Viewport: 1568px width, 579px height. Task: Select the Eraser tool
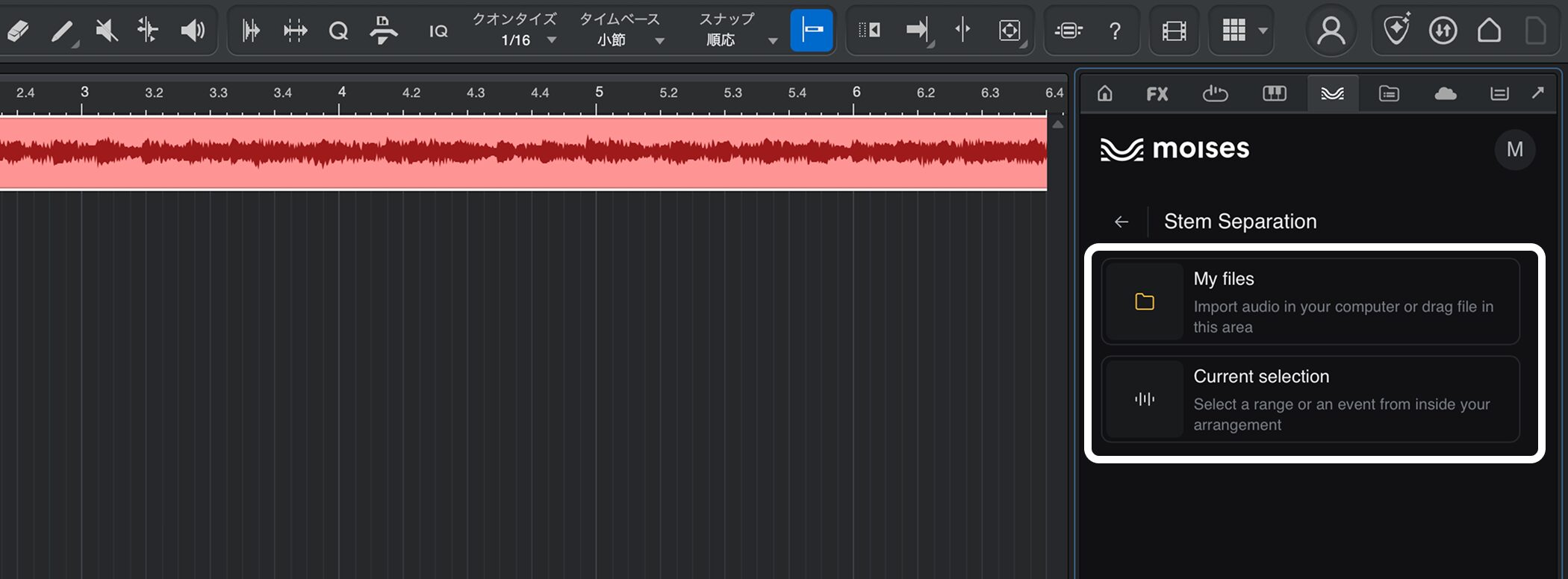[x=17, y=31]
